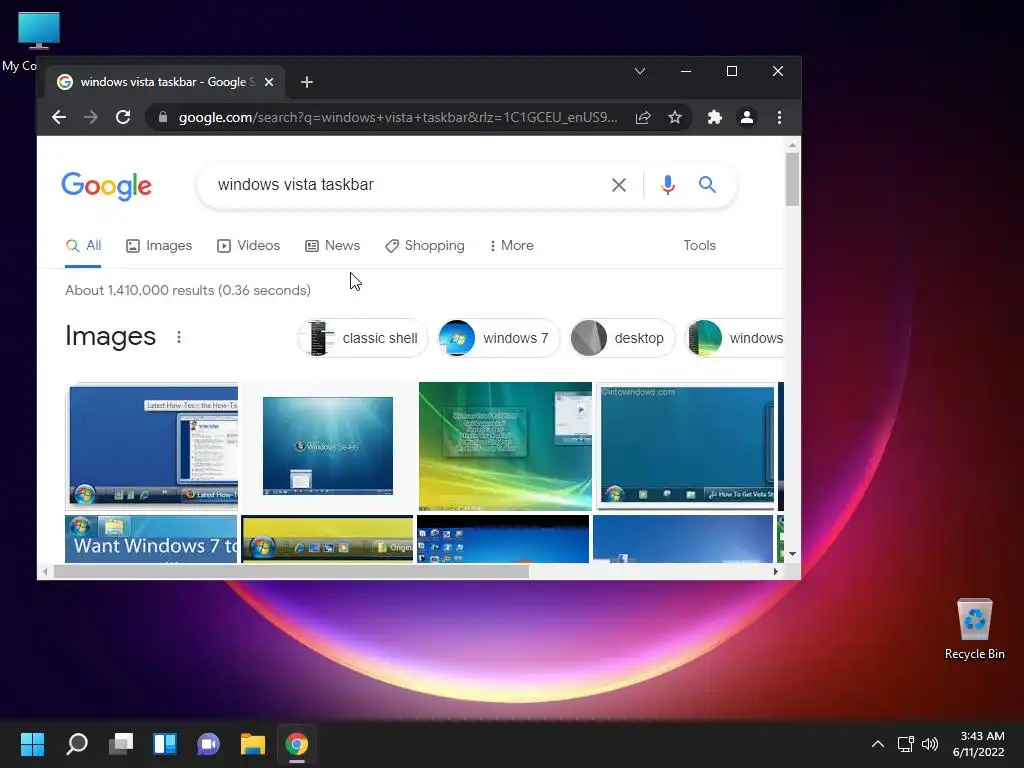Click the Google search text box
The image size is (1024, 768).
405,185
